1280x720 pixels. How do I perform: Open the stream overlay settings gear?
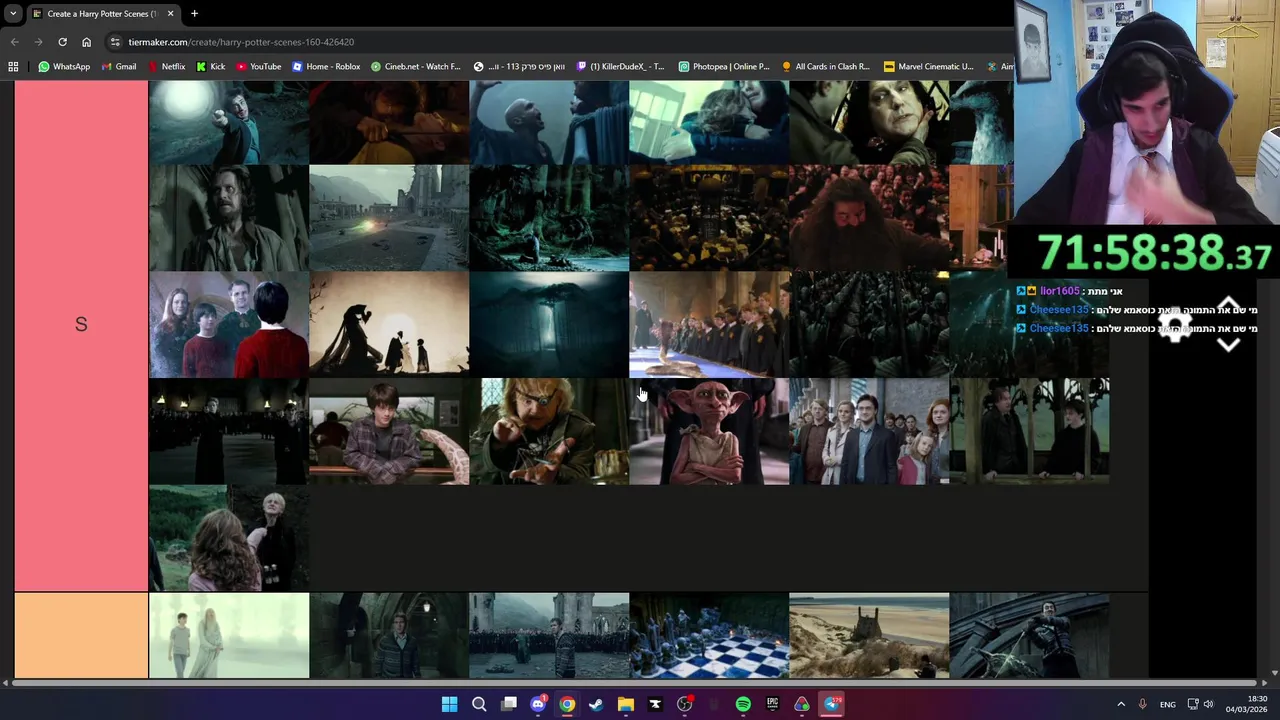point(1175,327)
